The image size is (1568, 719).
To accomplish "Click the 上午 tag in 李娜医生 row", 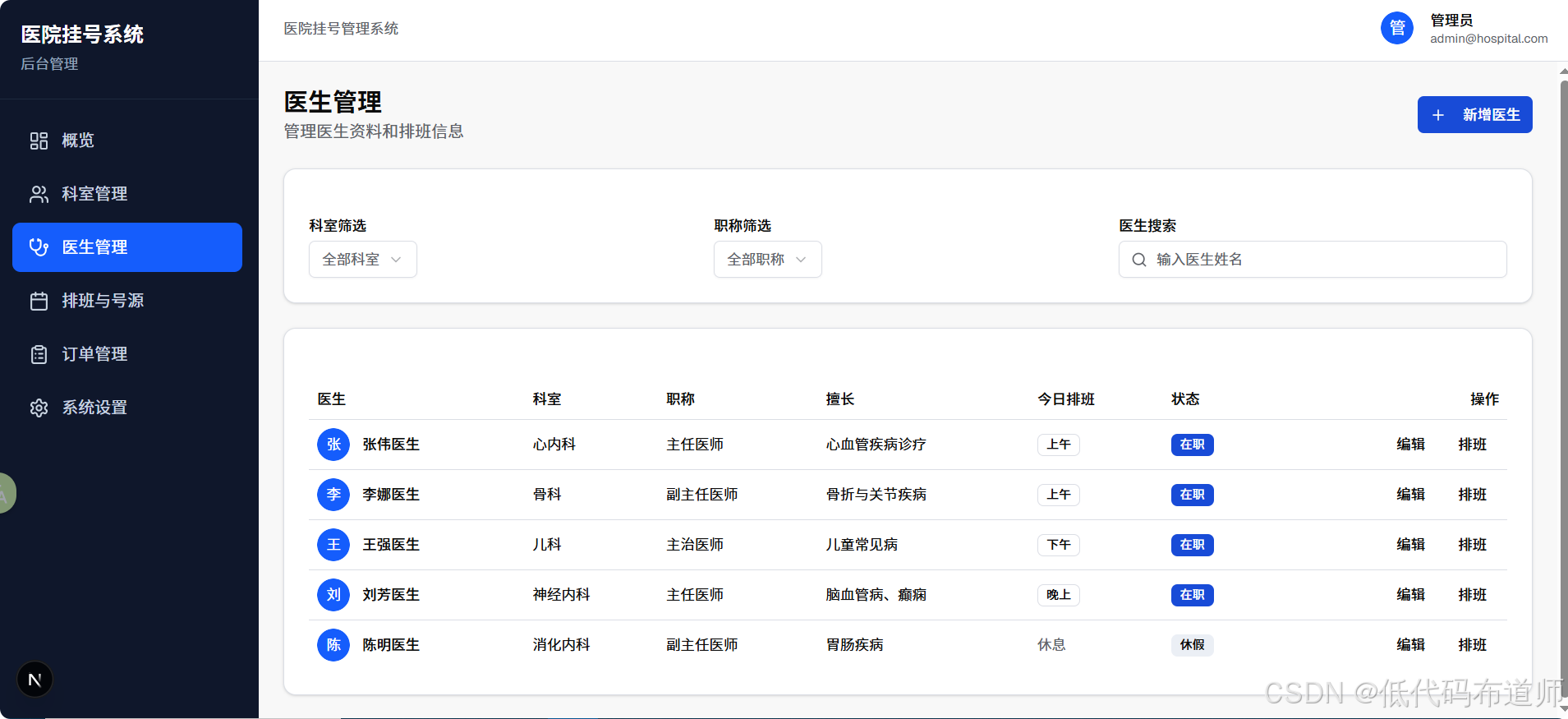I will 1058,495.
